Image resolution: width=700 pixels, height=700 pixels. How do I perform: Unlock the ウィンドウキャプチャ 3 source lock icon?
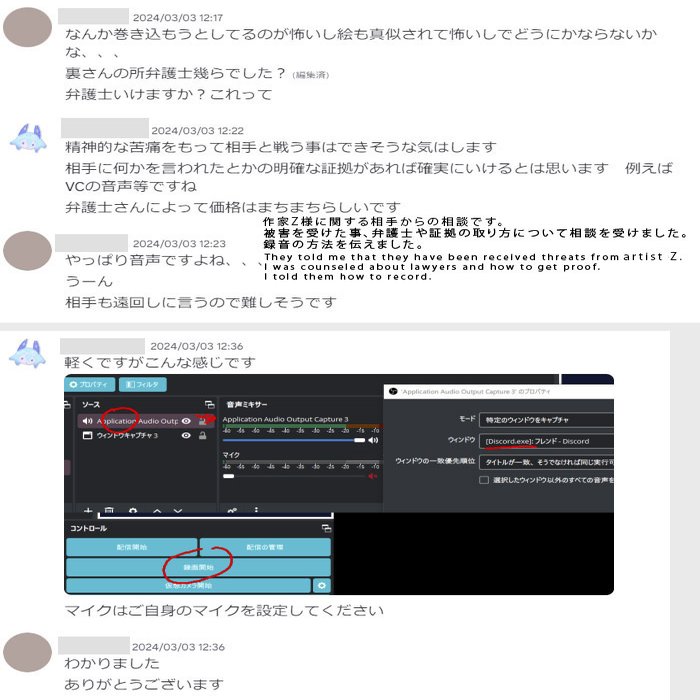[203, 435]
